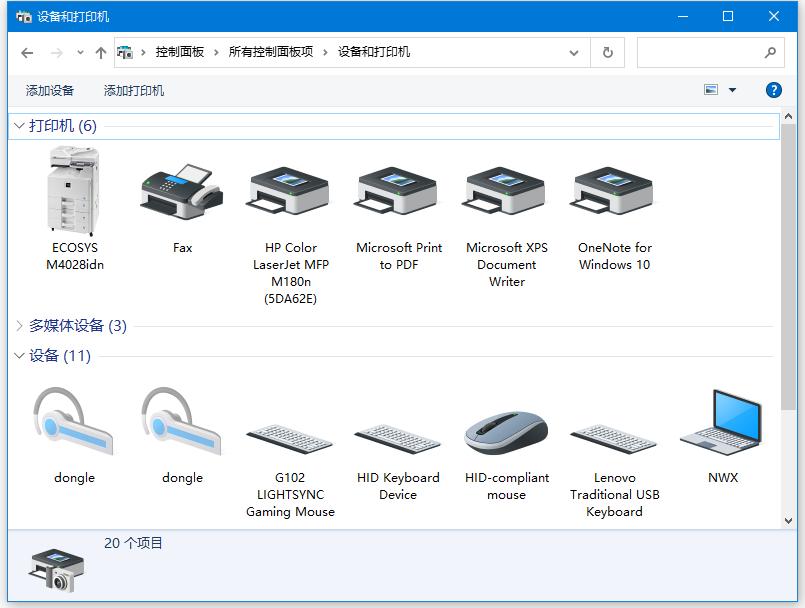Open OneNote for Windows 10 printer

613,190
